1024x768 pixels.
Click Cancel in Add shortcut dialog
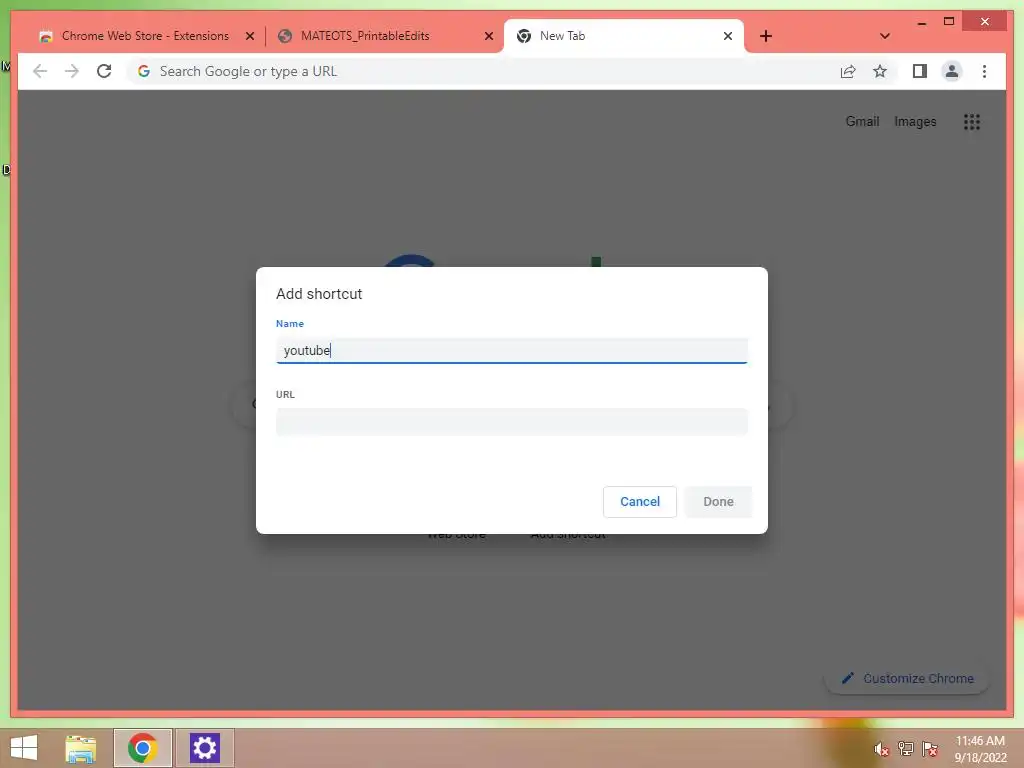640,502
